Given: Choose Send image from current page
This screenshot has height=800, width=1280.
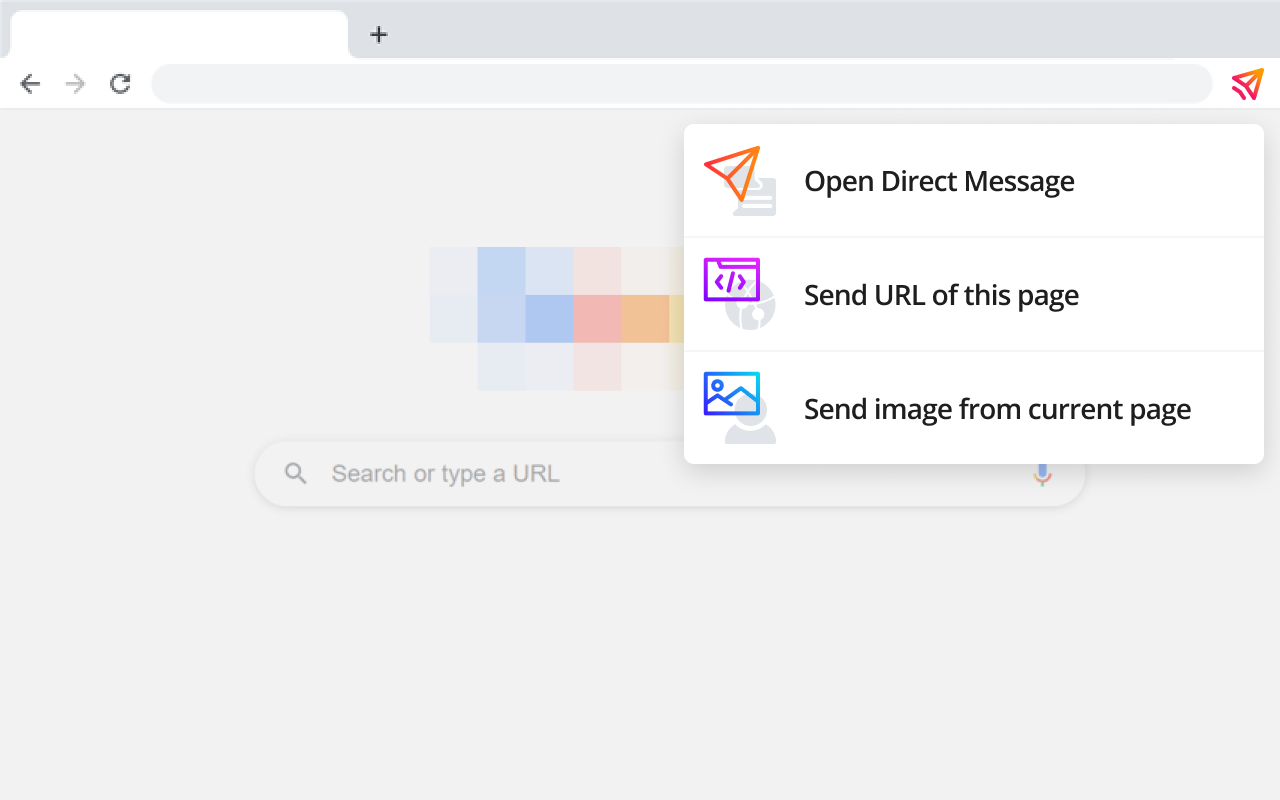Looking at the screenshot, I should (974, 408).
